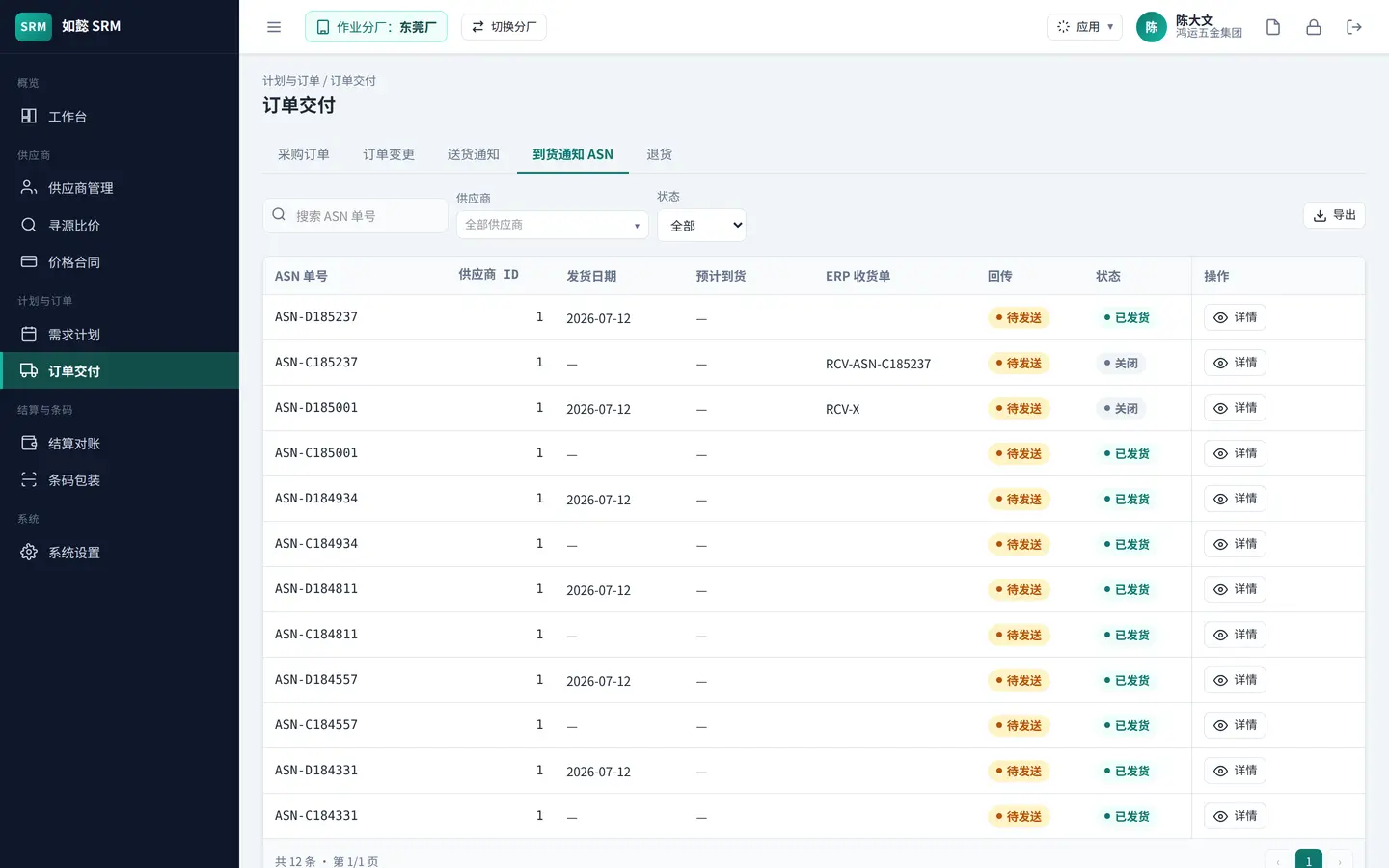Switch to the 采购订单 tab

pyautogui.click(x=304, y=154)
